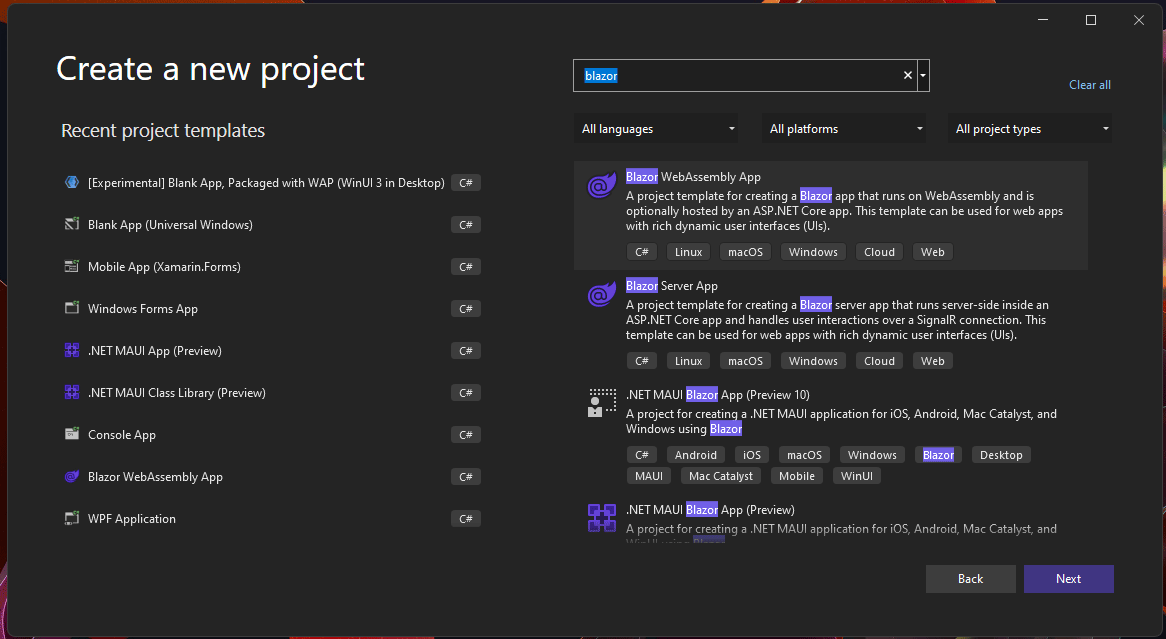The image size is (1166, 639).
Task: Click Linux tag under Blazor Server App
Action: pos(689,361)
